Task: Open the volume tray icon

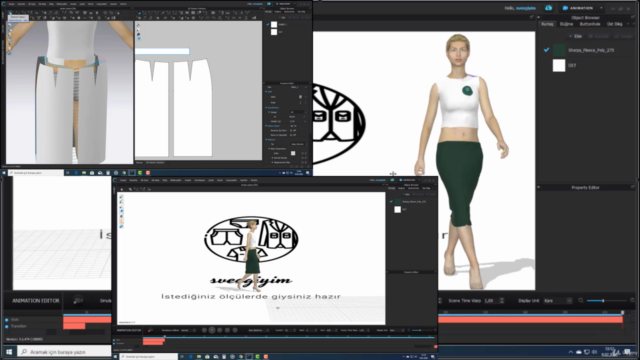Action: 595,352
